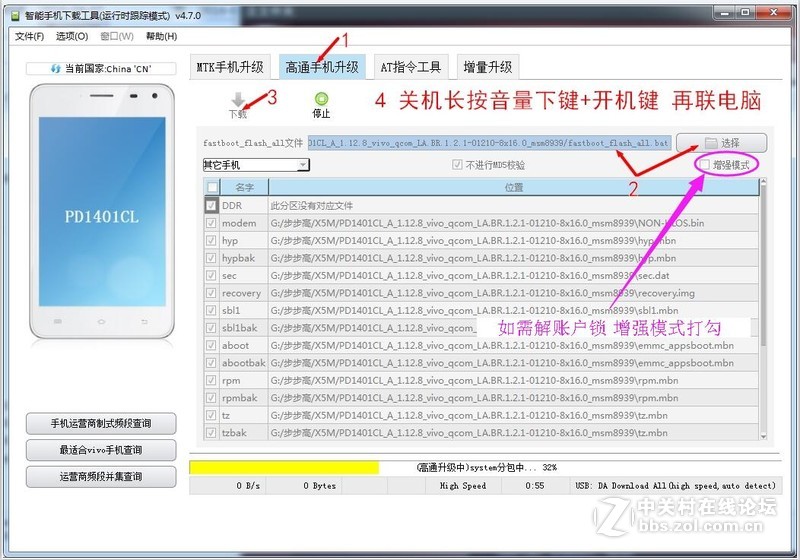Open the 选项(O) menu
Viewport: 800px width, 560px height.
[x=72, y=36]
